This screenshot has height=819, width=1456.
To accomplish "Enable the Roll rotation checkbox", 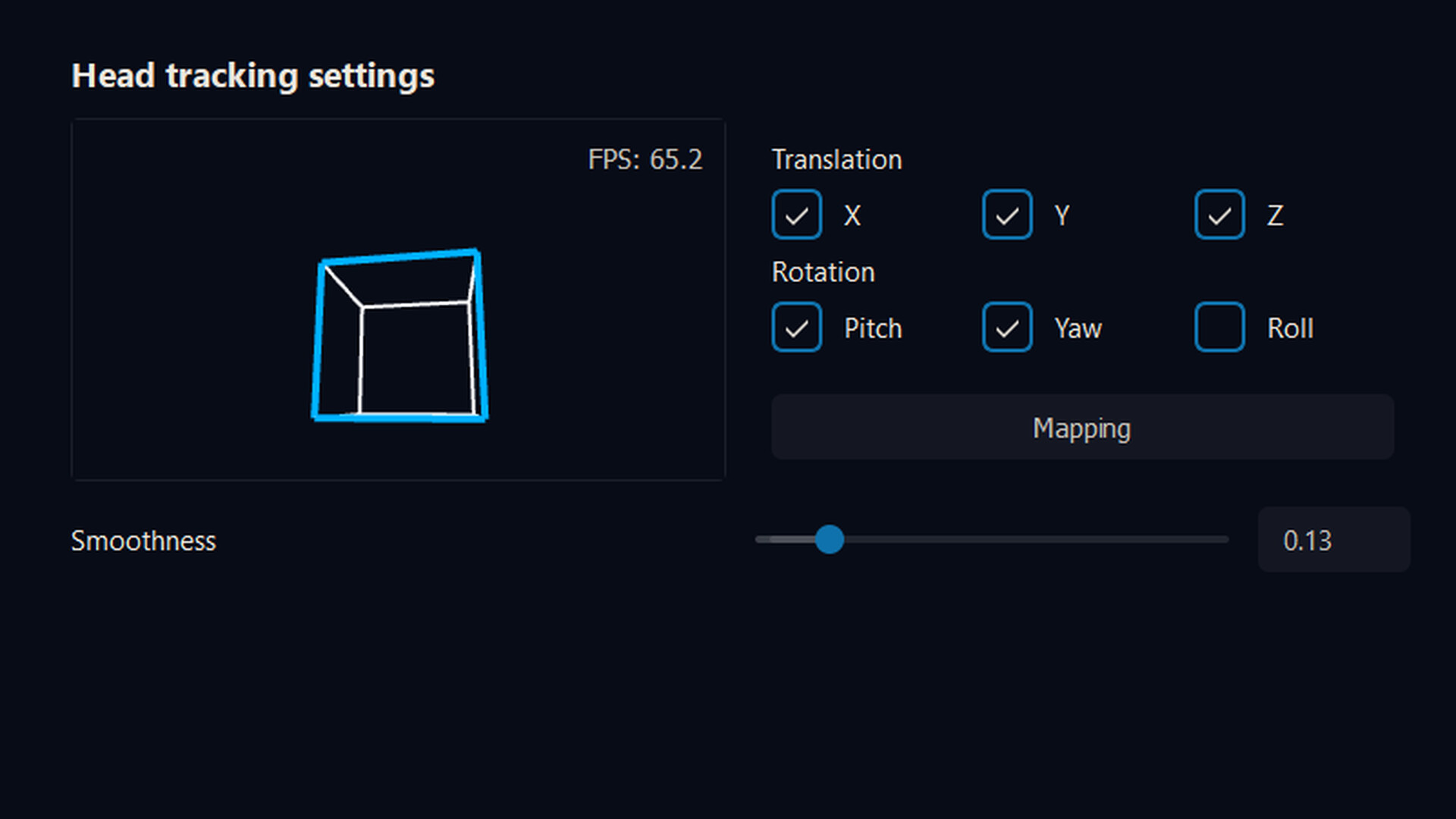I will tap(1219, 328).
